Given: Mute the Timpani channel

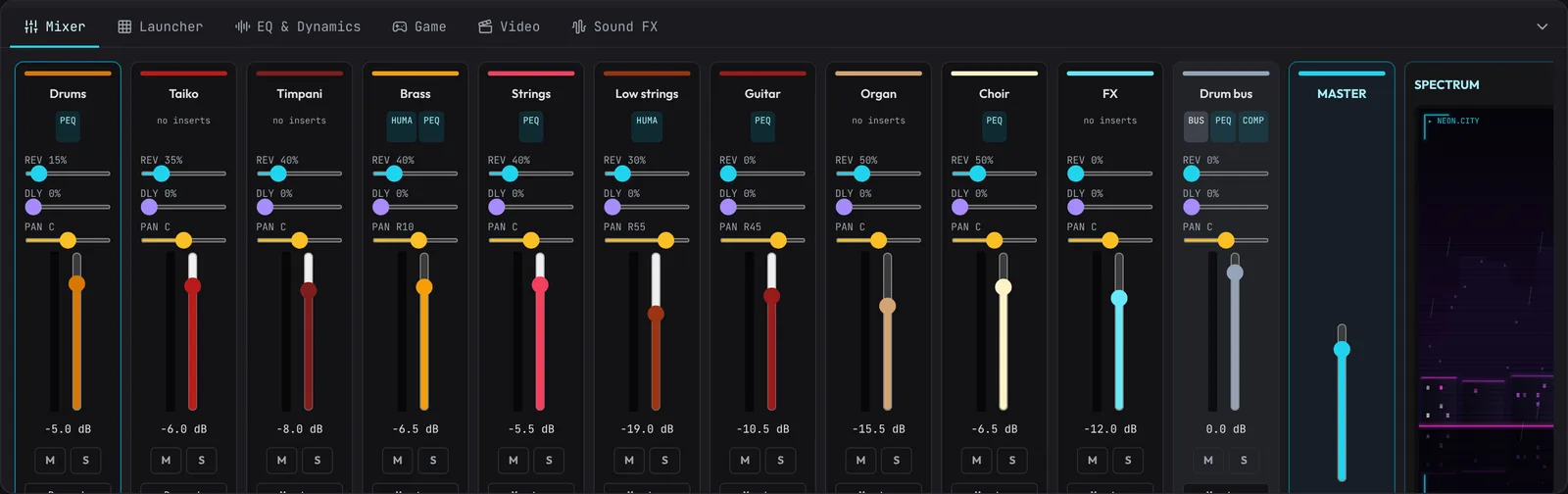Looking at the screenshot, I should point(281,460).
